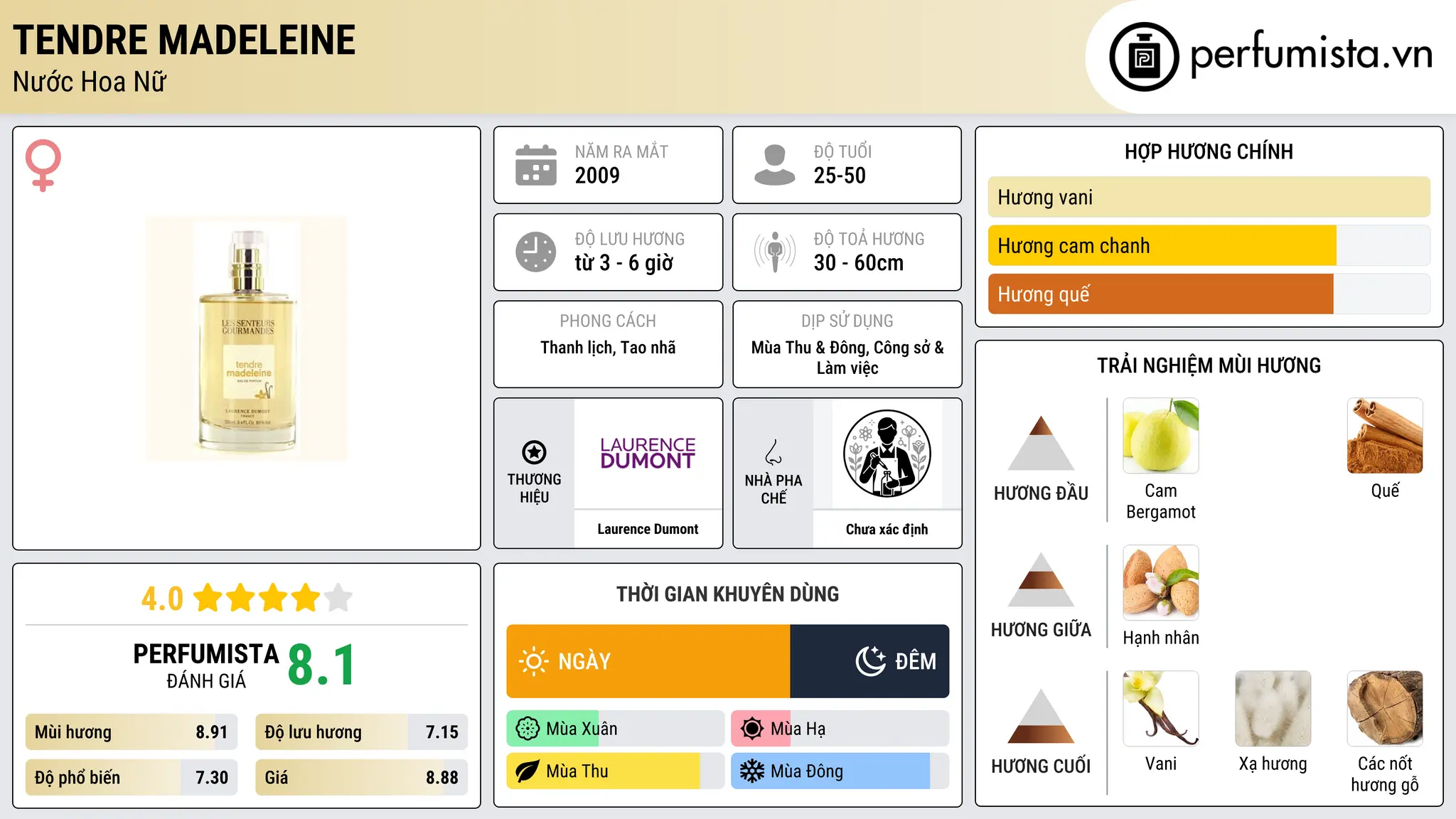The width and height of the screenshot is (1456, 819).
Task: Click the sun icon for Mùa Hạ
Action: tap(752, 729)
